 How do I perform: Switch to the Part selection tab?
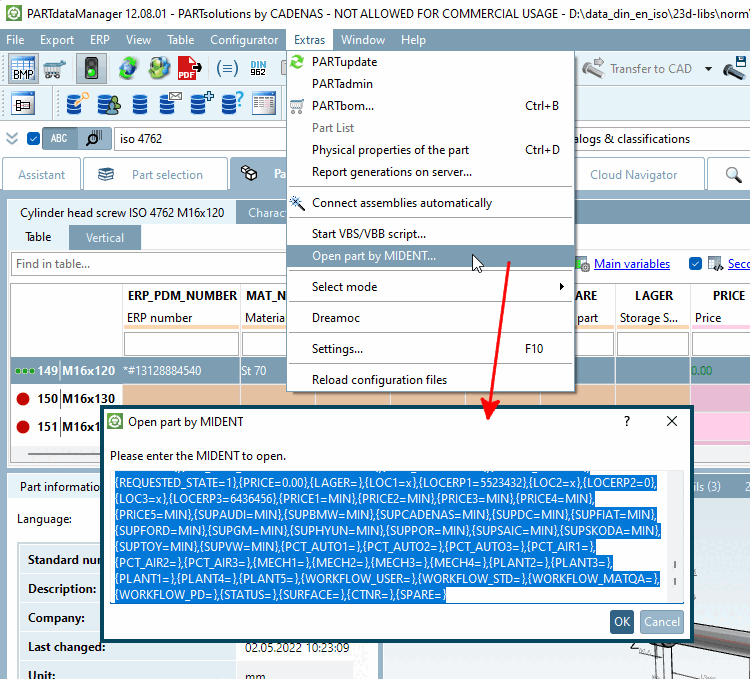click(155, 175)
